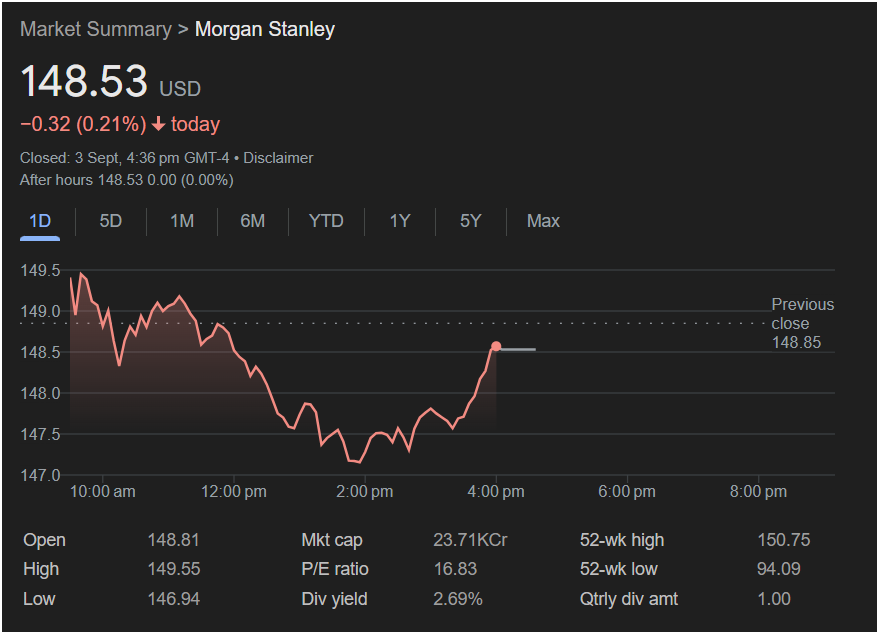This screenshot has height=634, width=879.
Task: Open the Market Summary breadcrumb link
Action: [96, 29]
